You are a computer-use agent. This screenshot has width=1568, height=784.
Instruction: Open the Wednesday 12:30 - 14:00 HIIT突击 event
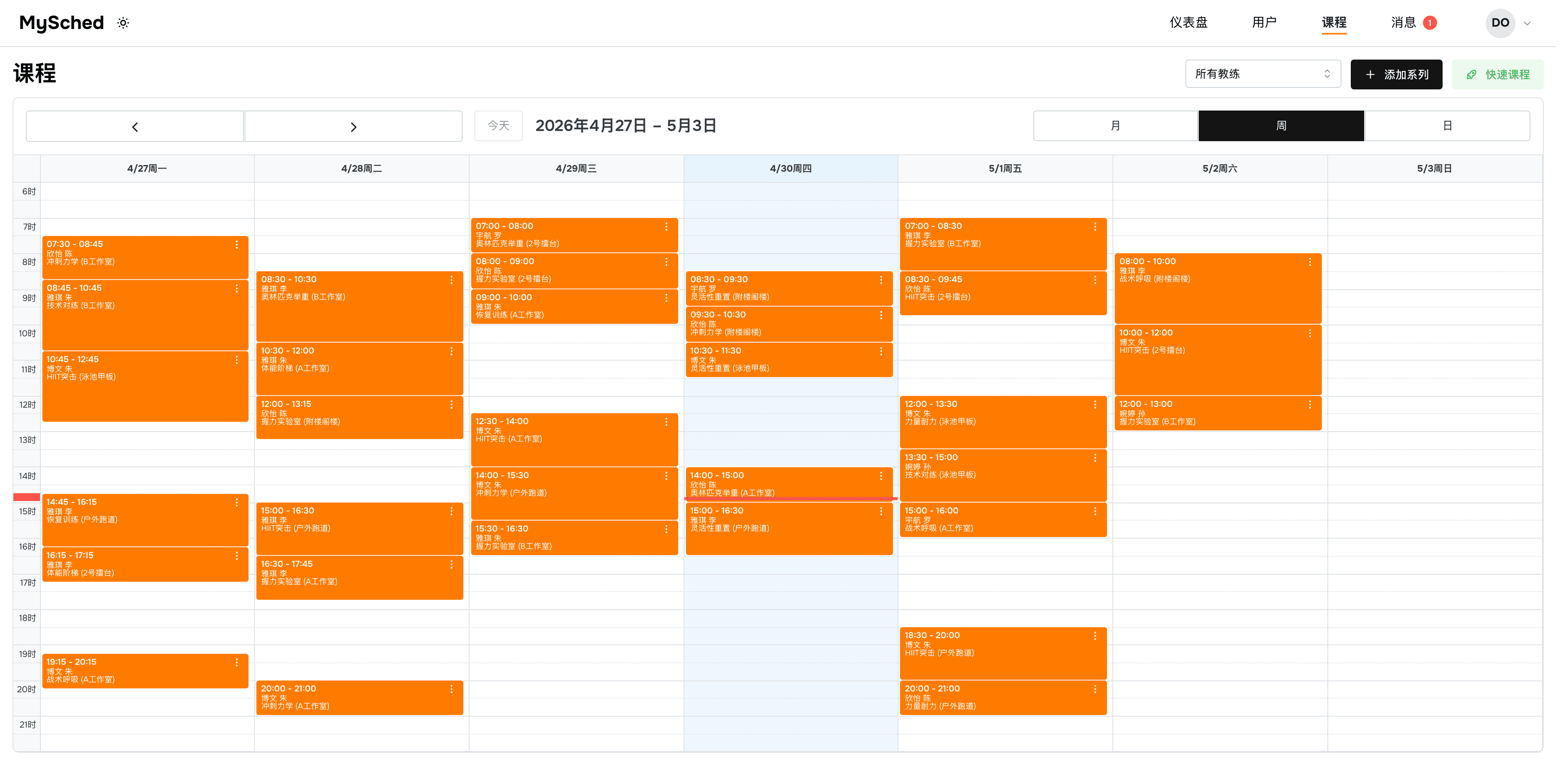point(574,439)
